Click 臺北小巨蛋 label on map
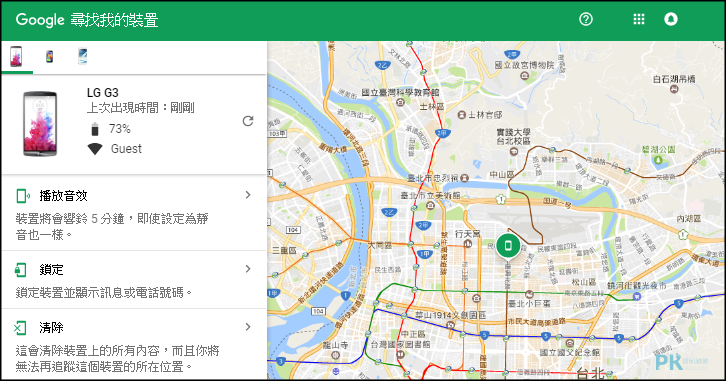Image resolution: width=726 pixels, height=381 pixels. pyautogui.click(x=529, y=304)
